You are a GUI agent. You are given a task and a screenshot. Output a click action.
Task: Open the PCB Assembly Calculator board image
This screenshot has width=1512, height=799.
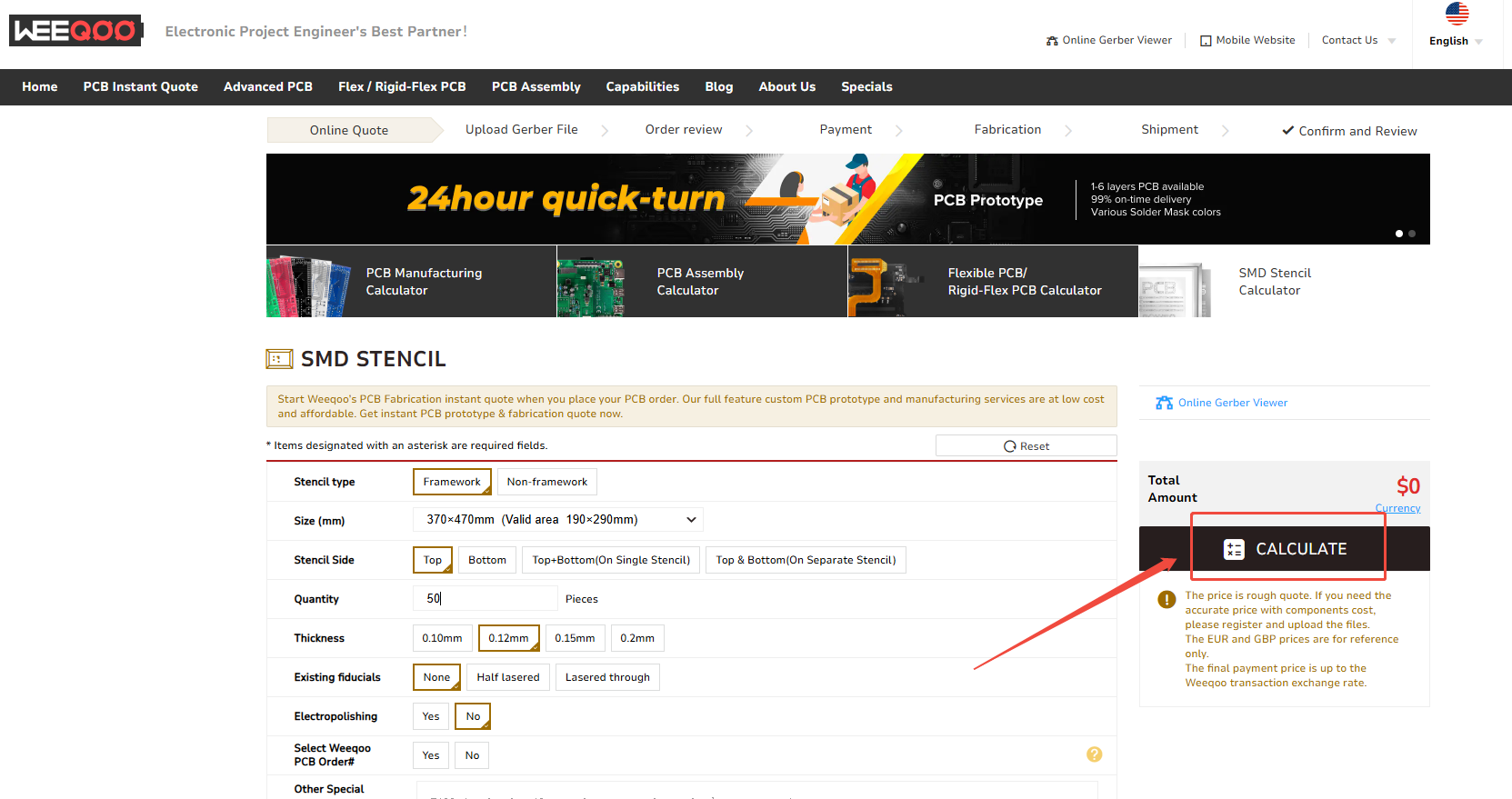tap(591, 282)
